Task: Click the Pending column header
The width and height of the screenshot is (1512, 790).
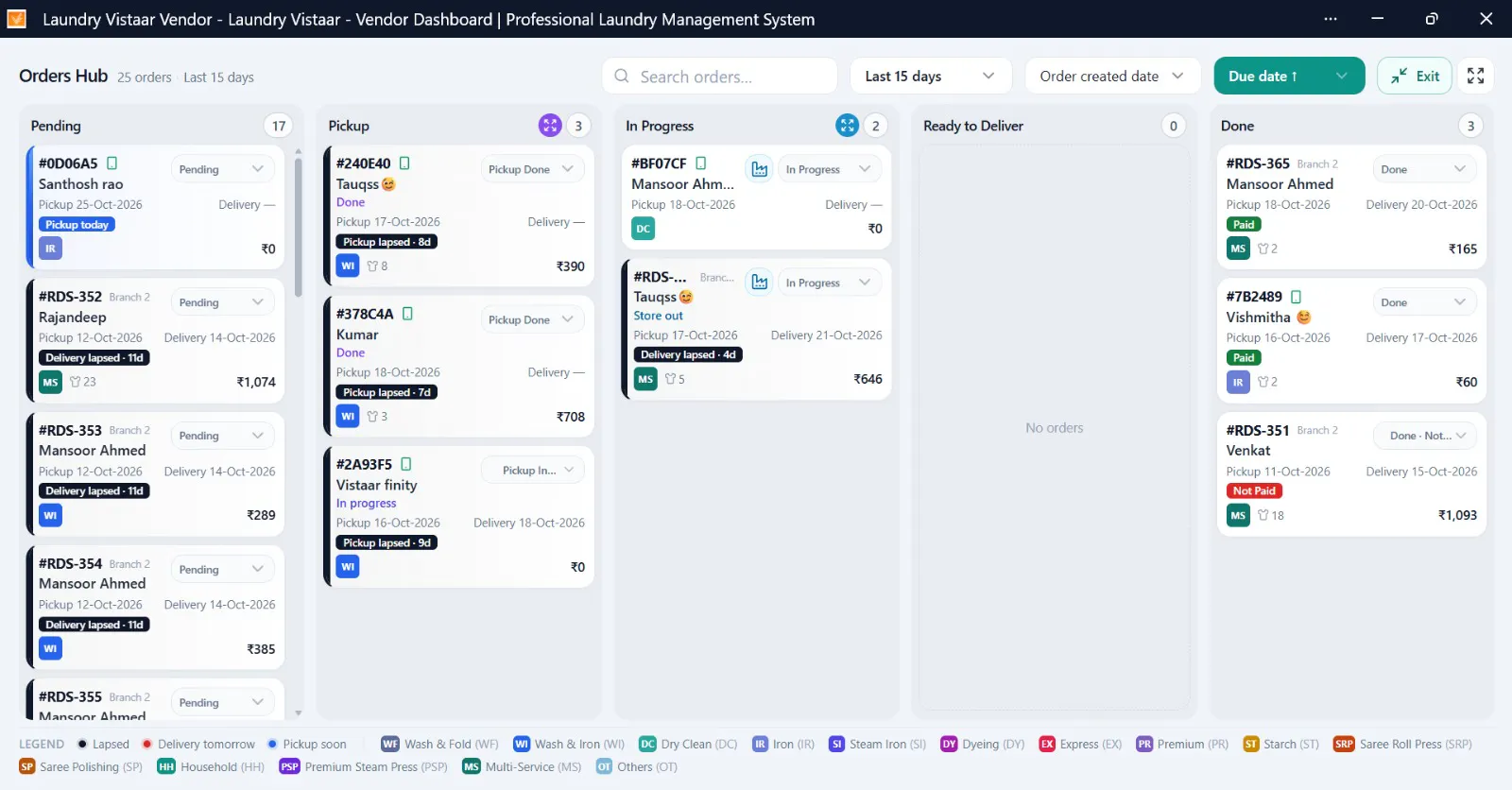Action: click(56, 126)
